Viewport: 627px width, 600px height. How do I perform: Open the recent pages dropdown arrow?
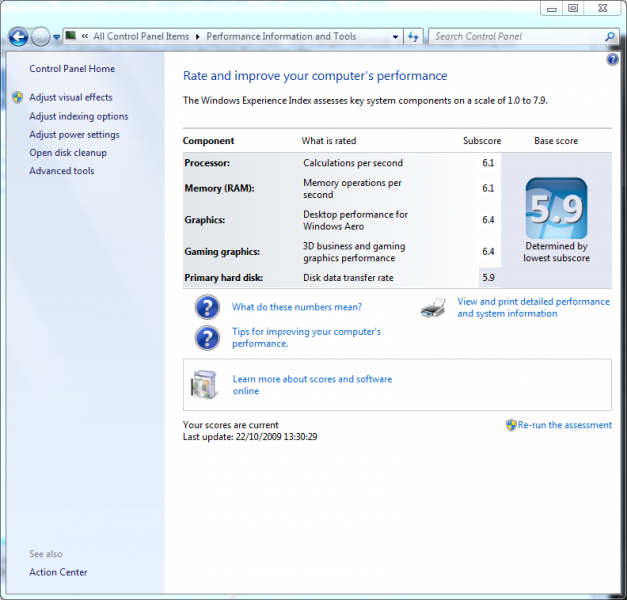click(57, 37)
